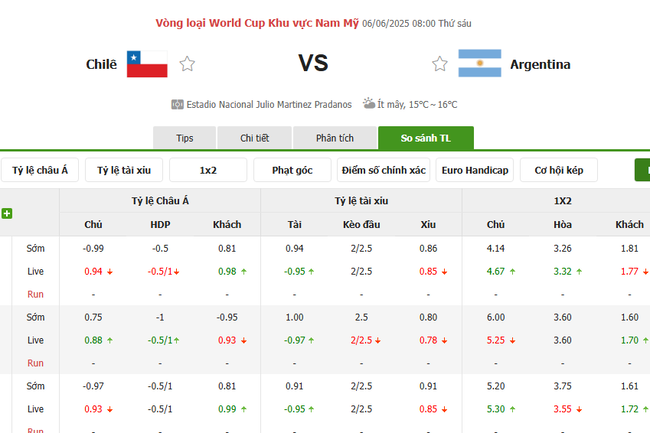Favorite Chile with the star icon
The width and height of the screenshot is (650, 433).
click(x=187, y=64)
